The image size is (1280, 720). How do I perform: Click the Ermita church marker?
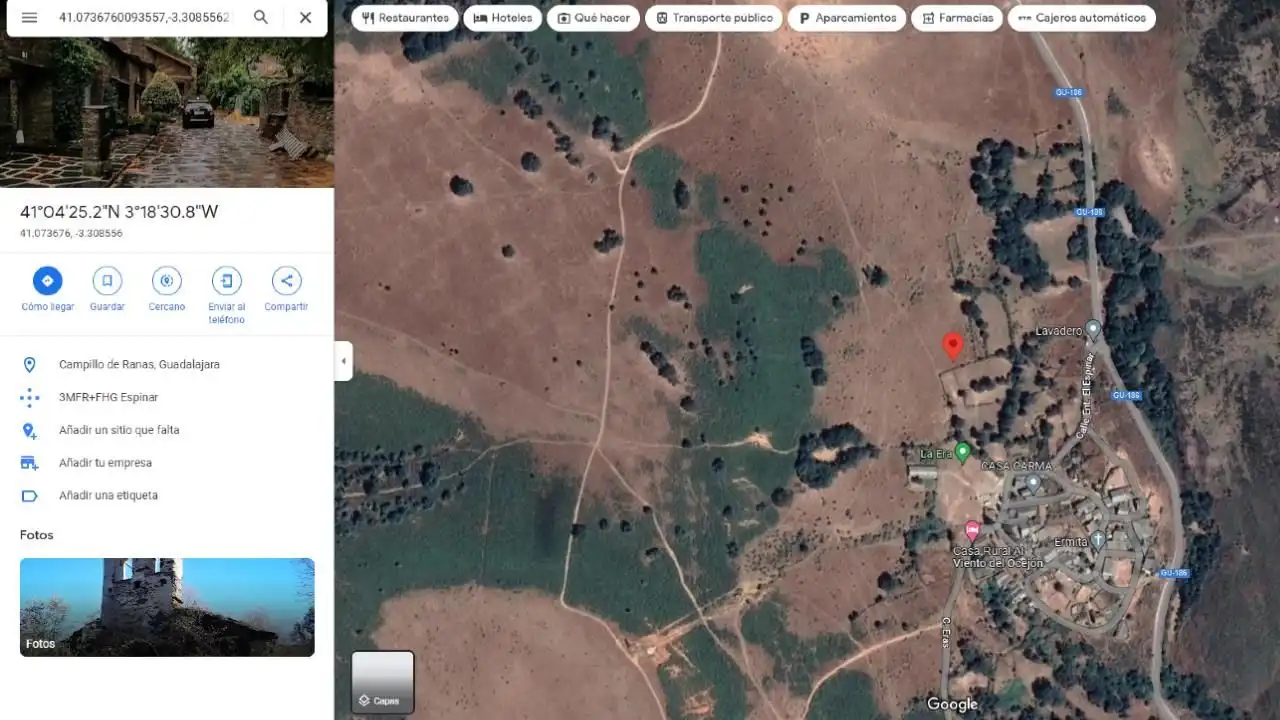tap(1097, 540)
